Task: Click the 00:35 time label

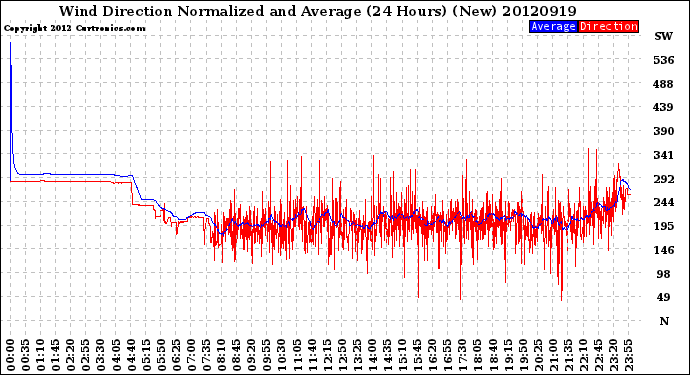Action: 26,355
